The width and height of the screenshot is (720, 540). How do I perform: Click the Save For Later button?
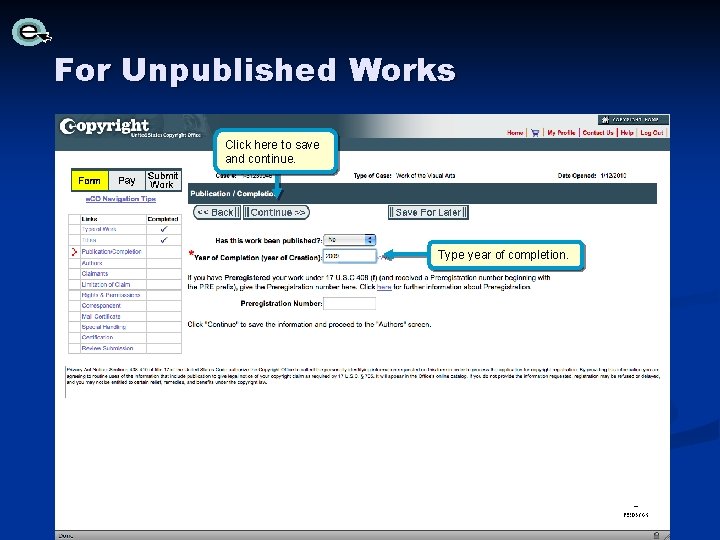click(x=428, y=212)
